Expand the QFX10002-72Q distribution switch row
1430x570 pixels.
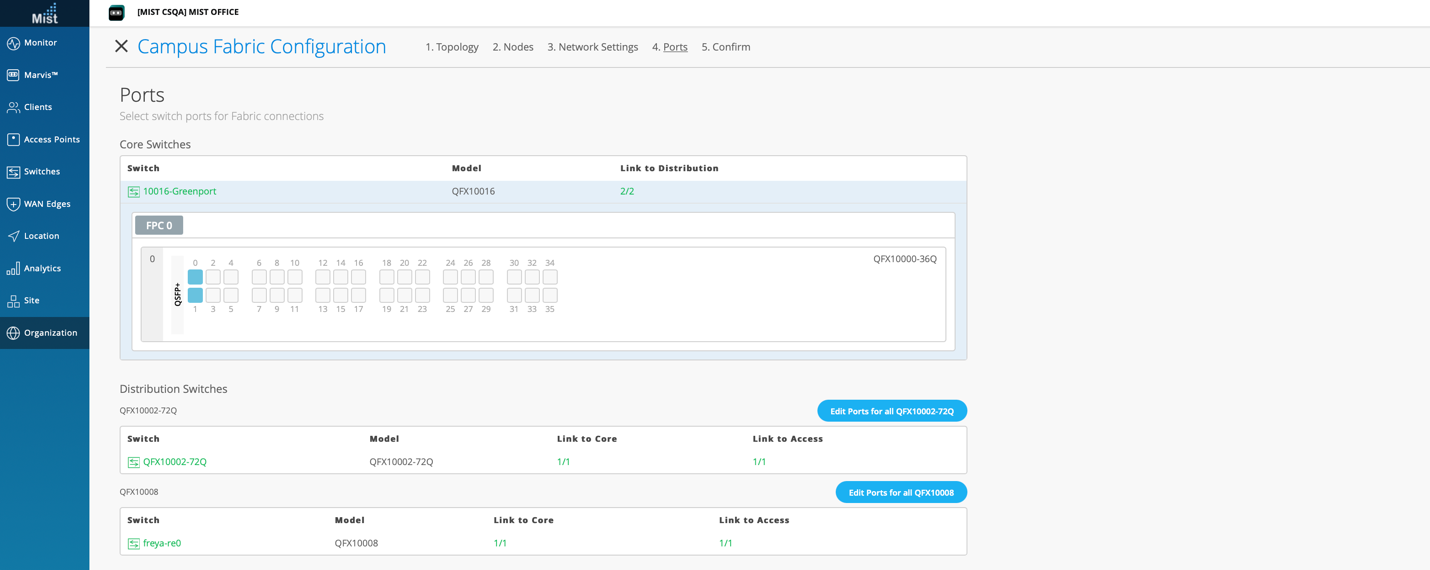174,462
